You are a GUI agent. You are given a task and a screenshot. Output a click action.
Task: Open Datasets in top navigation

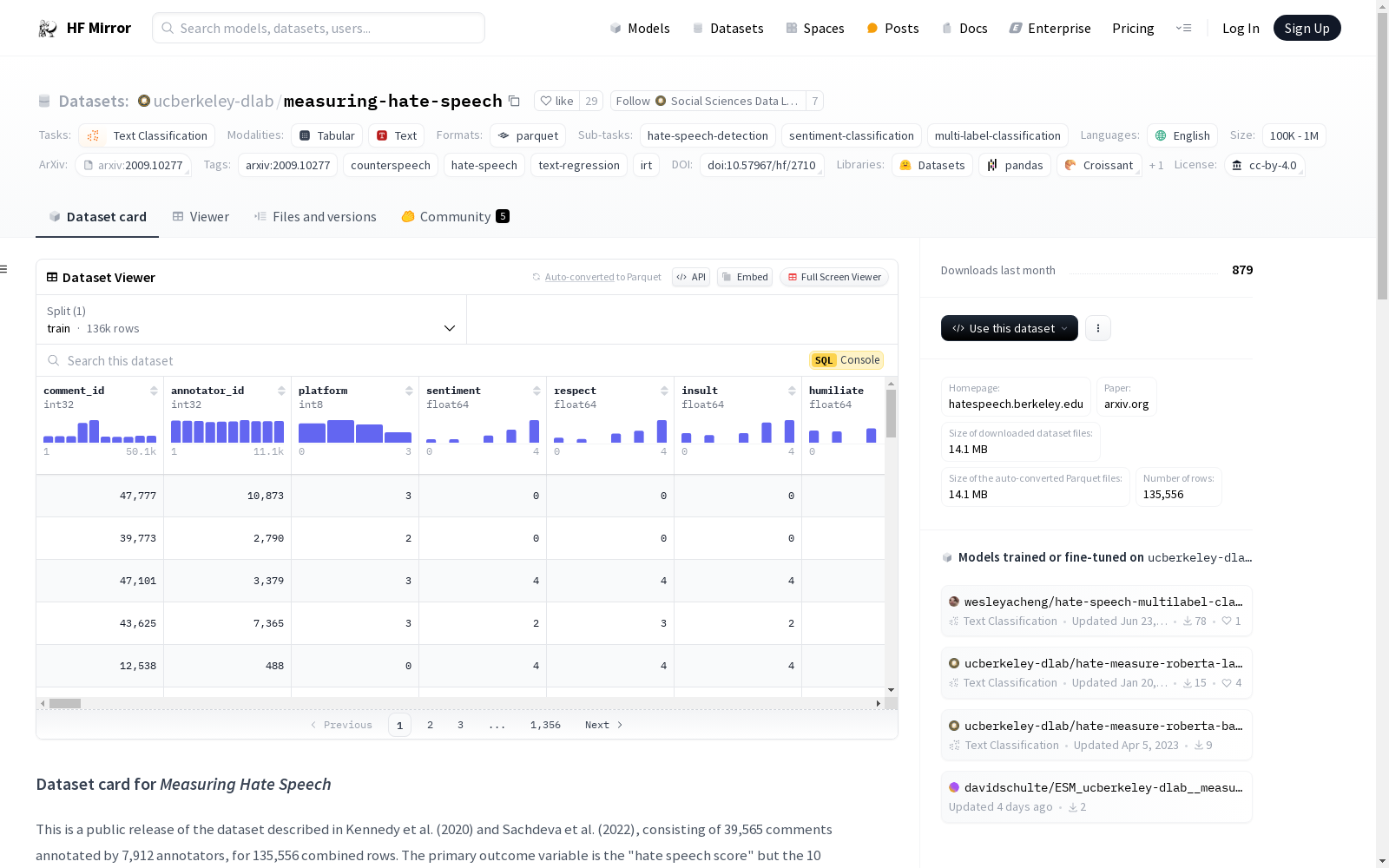tap(727, 28)
